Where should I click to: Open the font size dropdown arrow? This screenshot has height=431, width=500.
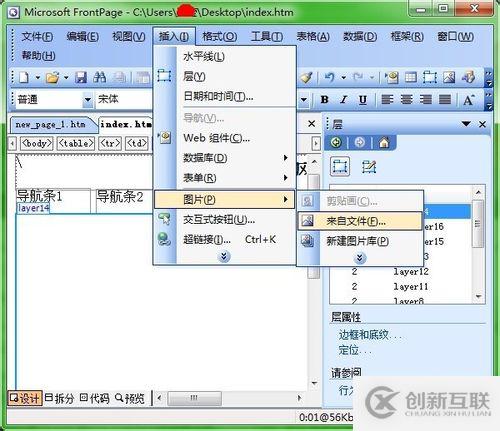click(x=303, y=99)
